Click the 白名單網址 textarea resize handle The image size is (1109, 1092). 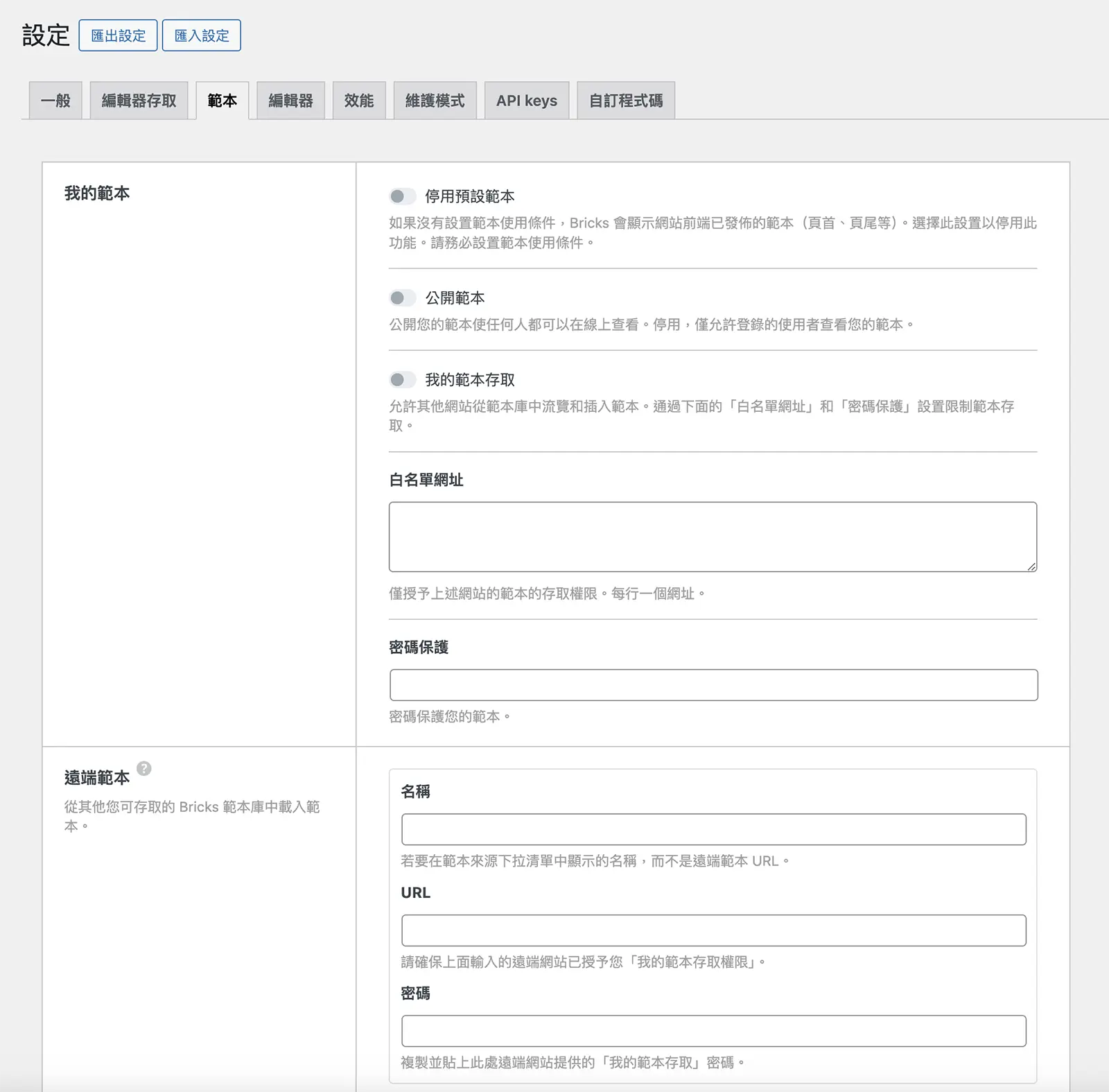coord(1031,566)
